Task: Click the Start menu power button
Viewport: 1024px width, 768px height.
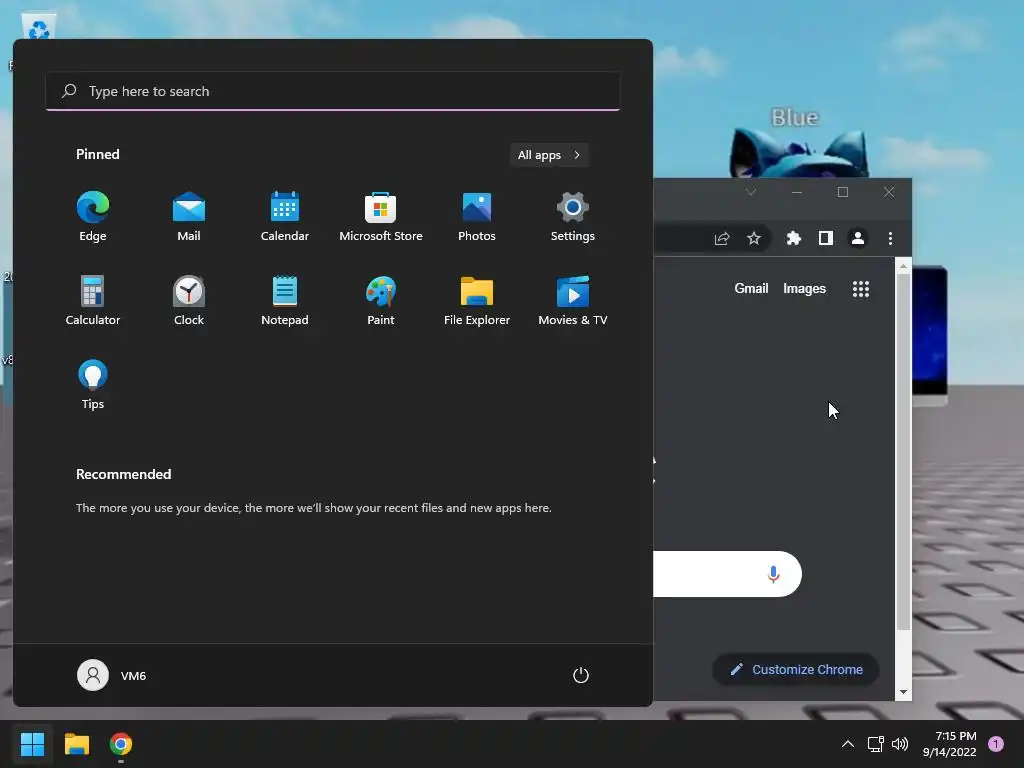Action: 581,675
